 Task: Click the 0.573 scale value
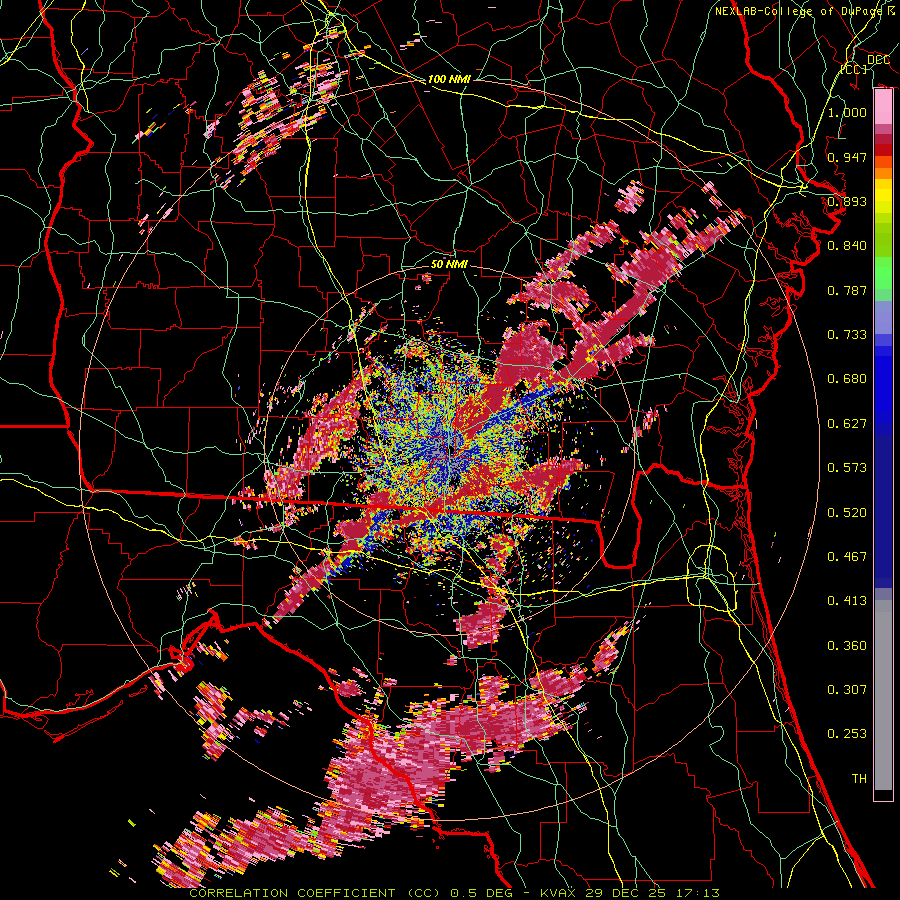847,468
